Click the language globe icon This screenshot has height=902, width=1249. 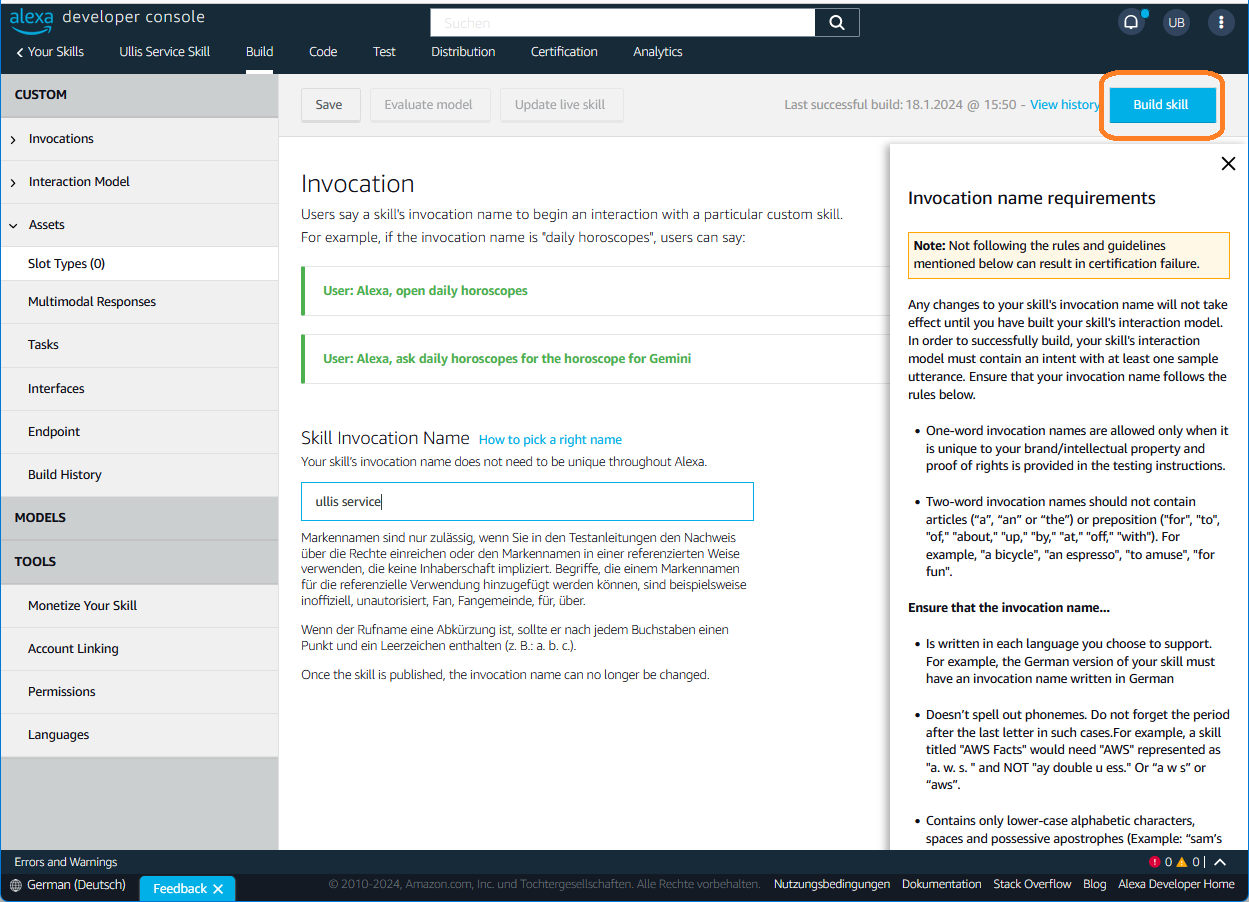15,885
